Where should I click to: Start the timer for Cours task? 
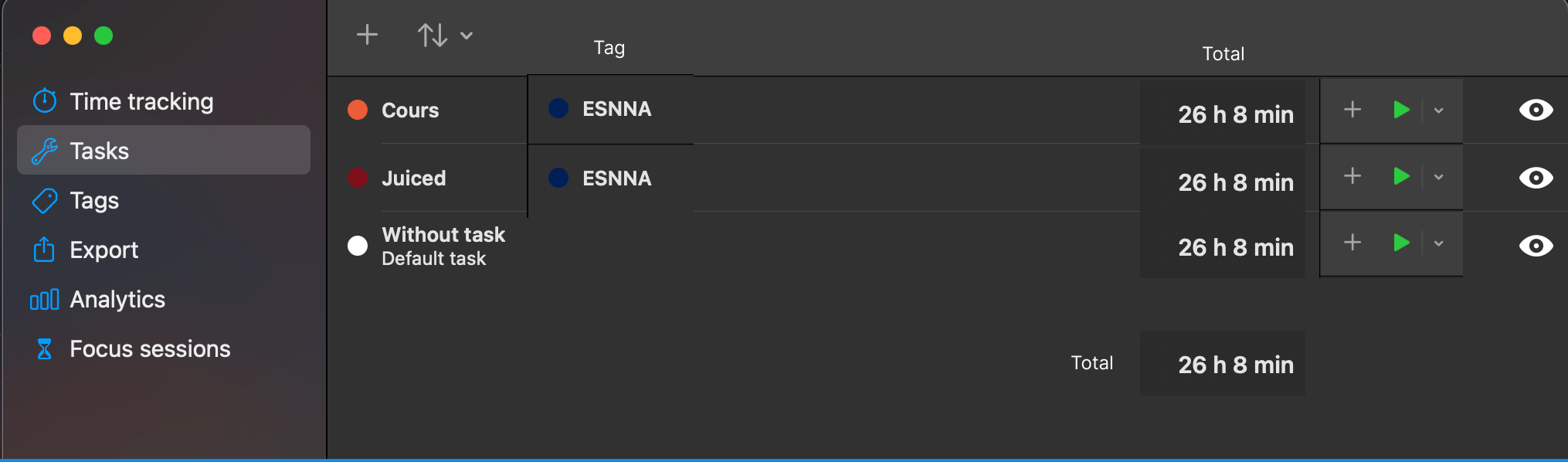coord(1401,110)
